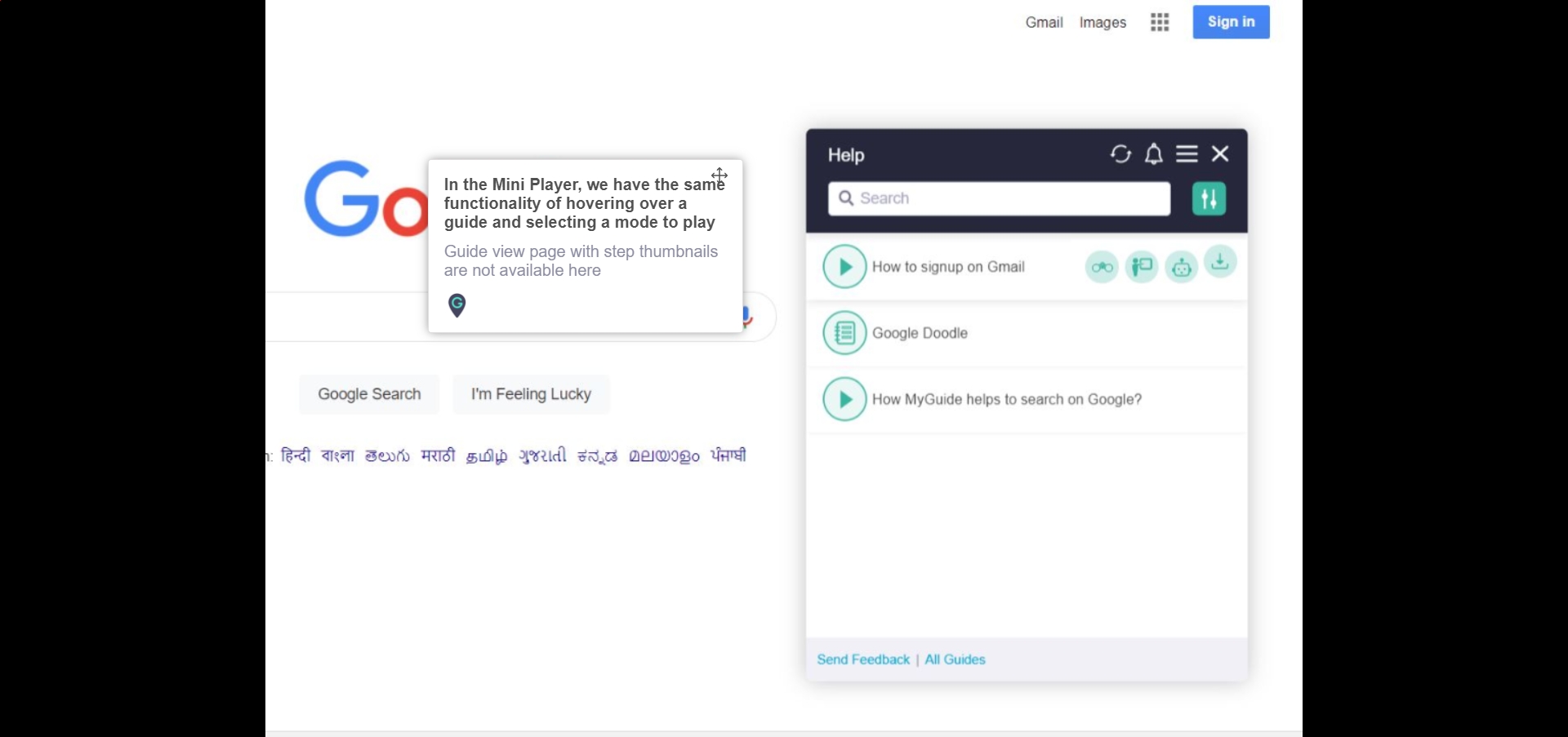Viewport: 1568px width, 737px height.
Task: Select the Google Doodle entry text
Action: tap(920, 333)
